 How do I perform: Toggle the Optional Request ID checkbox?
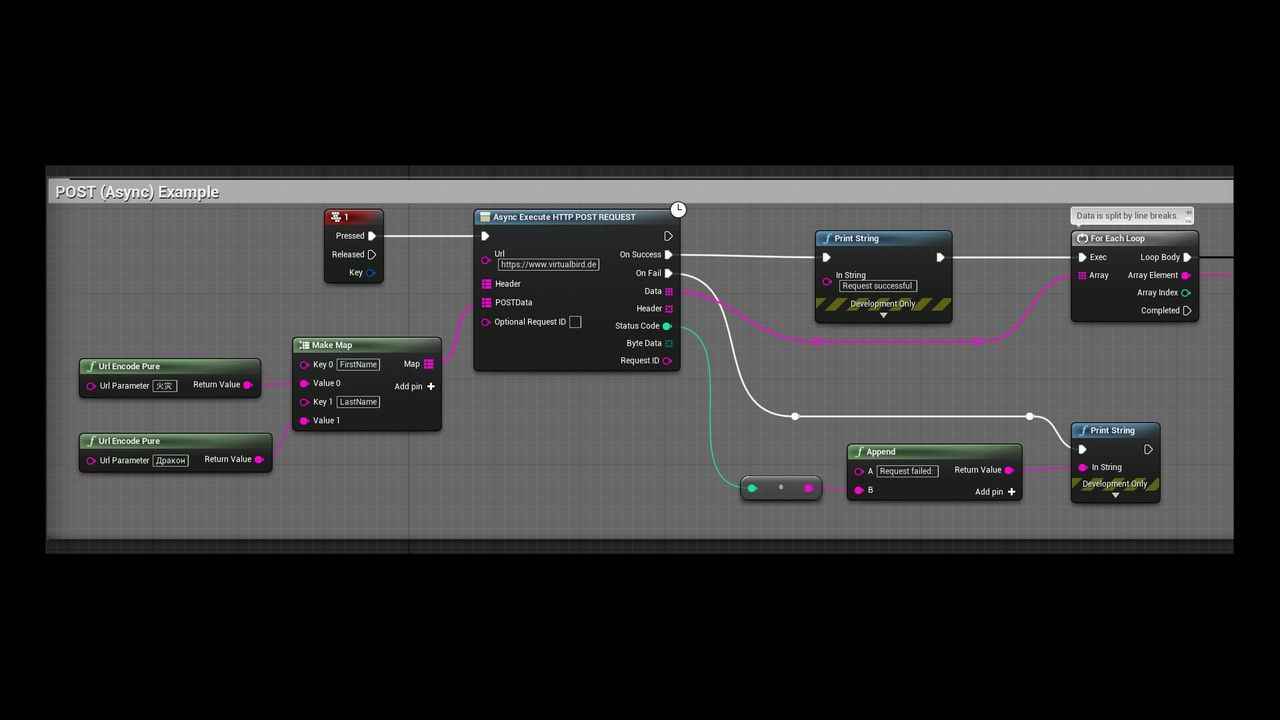(x=575, y=322)
